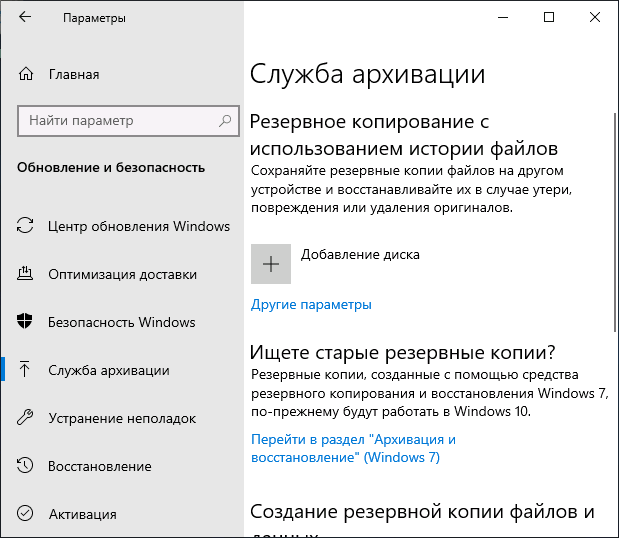Maximize the Параметры window
Screen dimensions: 619x538
coord(549,17)
